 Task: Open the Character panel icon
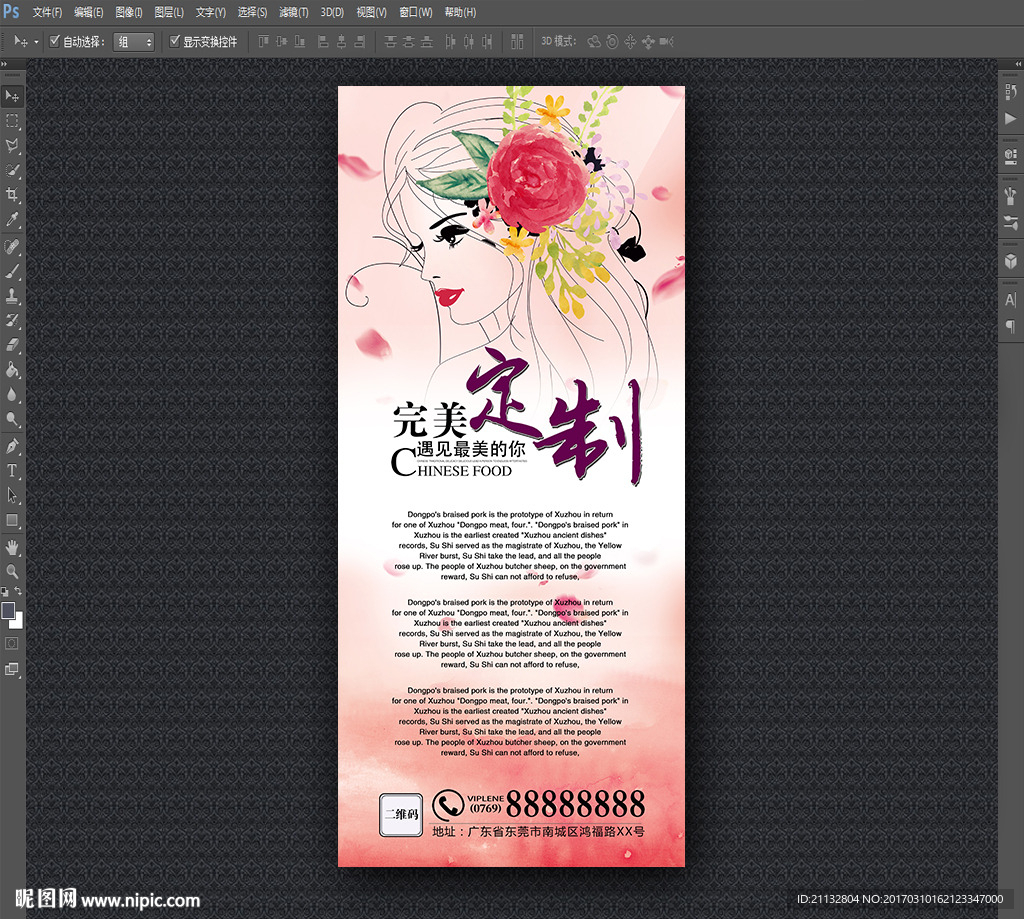tap(1011, 300)
